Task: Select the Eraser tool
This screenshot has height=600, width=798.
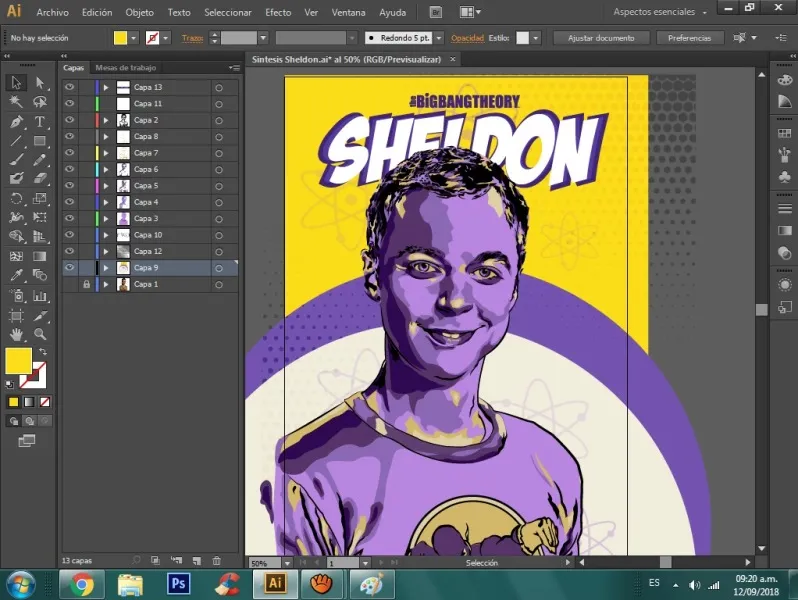Action: tap(40, 178)
